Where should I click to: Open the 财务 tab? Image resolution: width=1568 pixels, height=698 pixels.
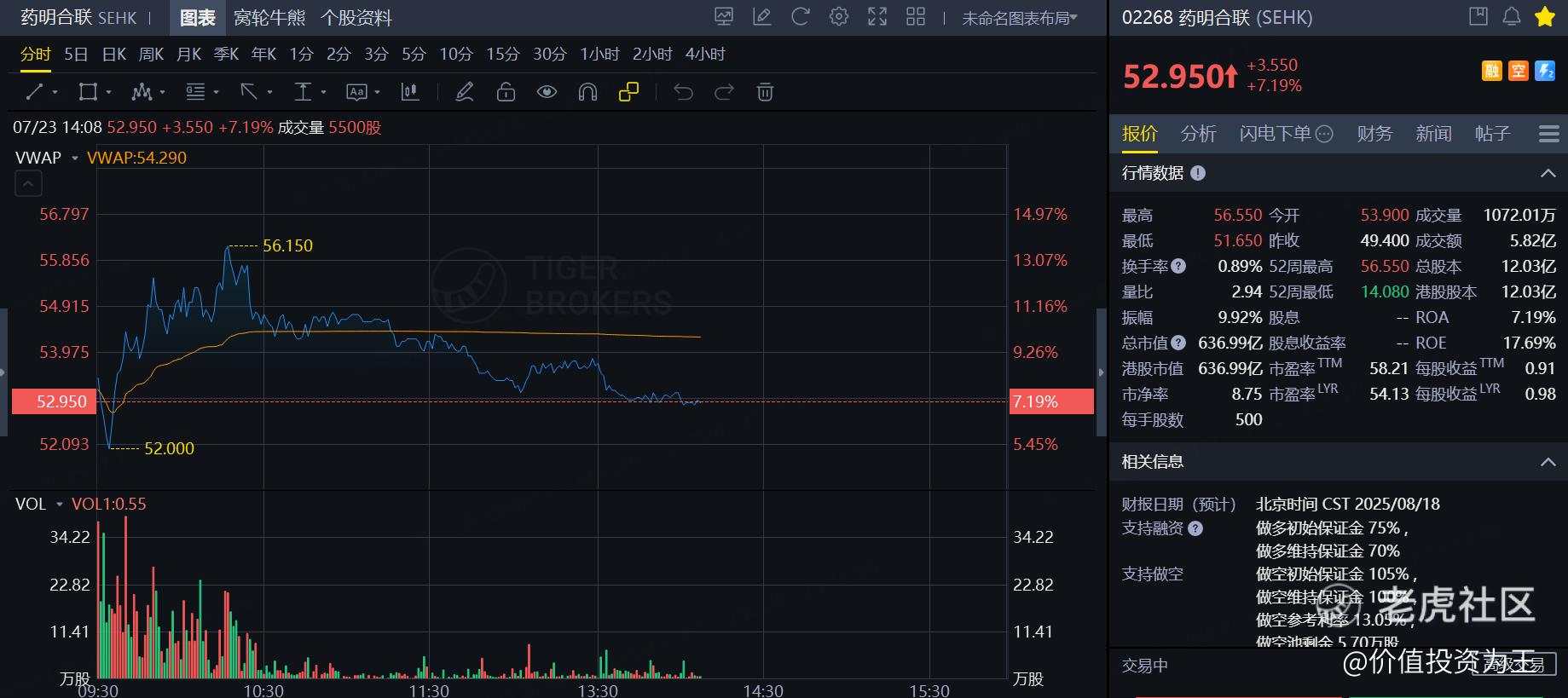coord(1374,134)
